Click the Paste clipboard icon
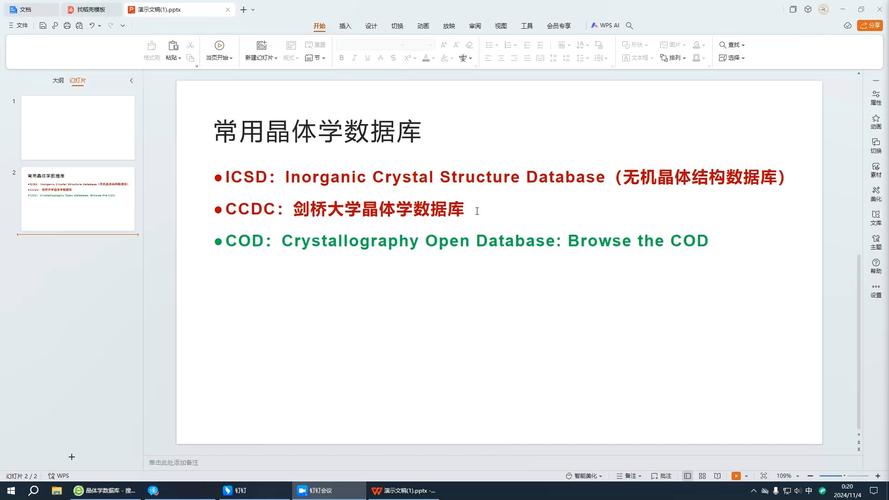Image resolution: width=889 pixels, height=500 pixels. tap(173, 46)
